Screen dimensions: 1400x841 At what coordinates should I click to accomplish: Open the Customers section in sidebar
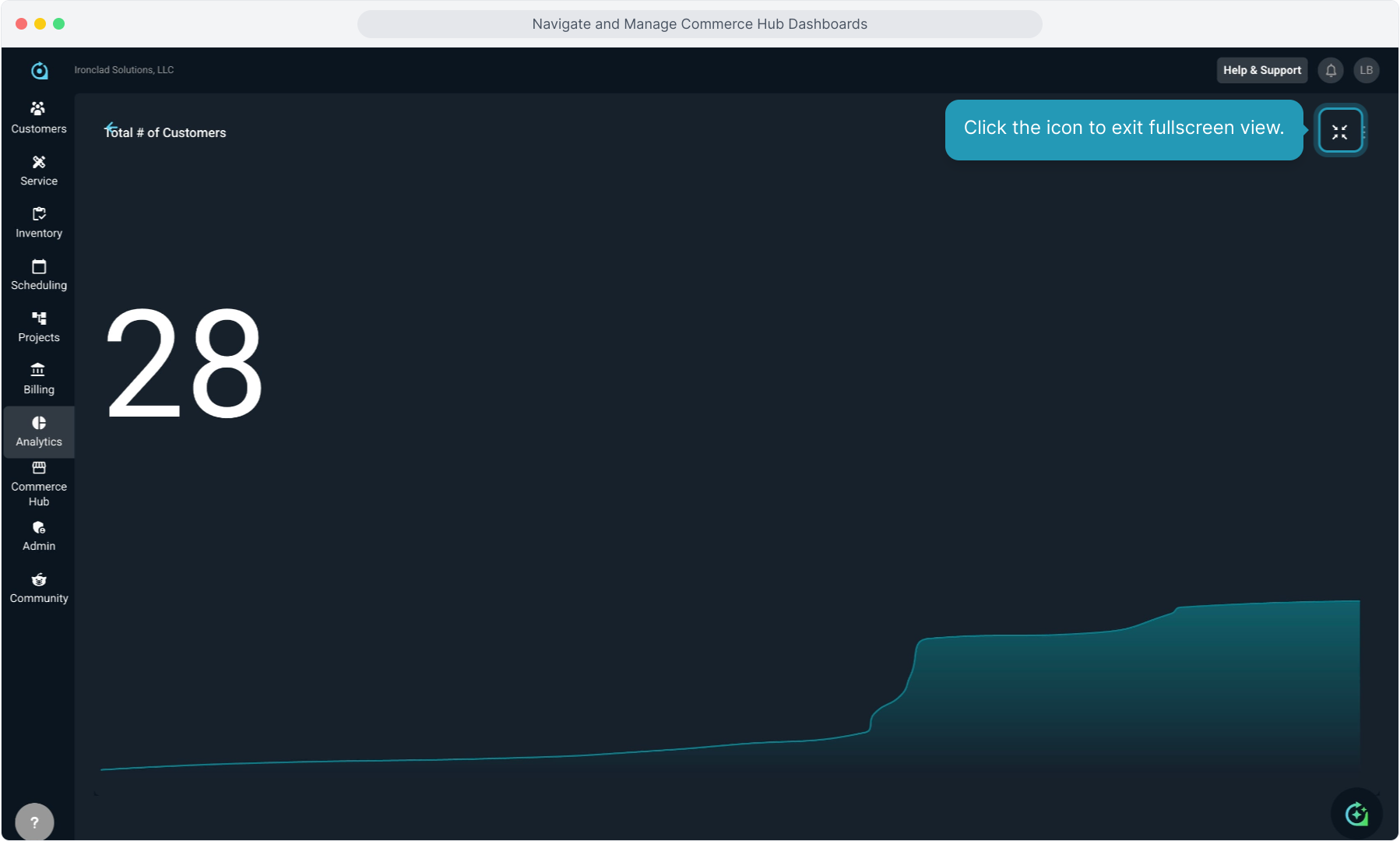coord(38,118)
